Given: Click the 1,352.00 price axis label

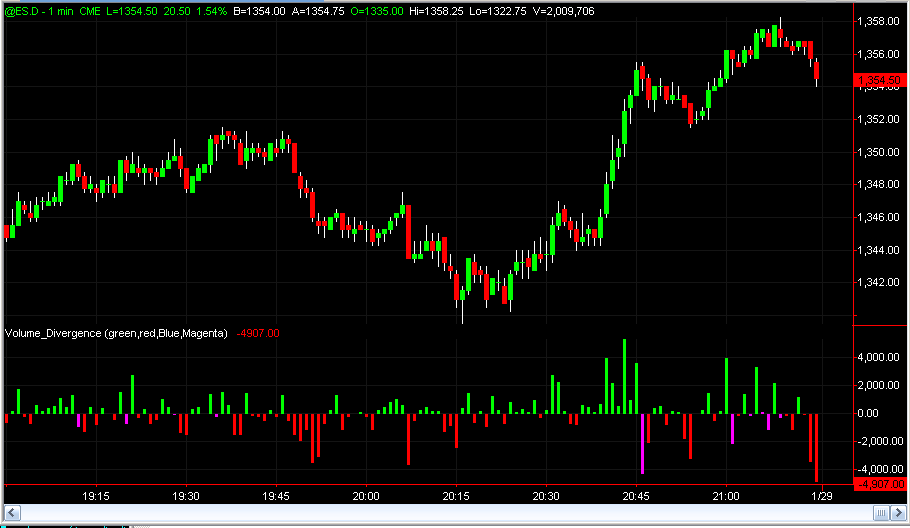Looking at the screenshot, I should [x=878, y=119].
